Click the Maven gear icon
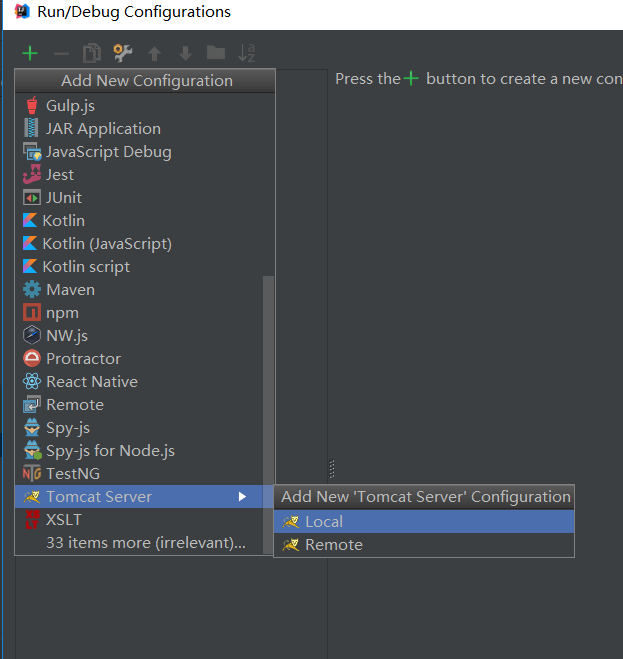 pos(32,290)
